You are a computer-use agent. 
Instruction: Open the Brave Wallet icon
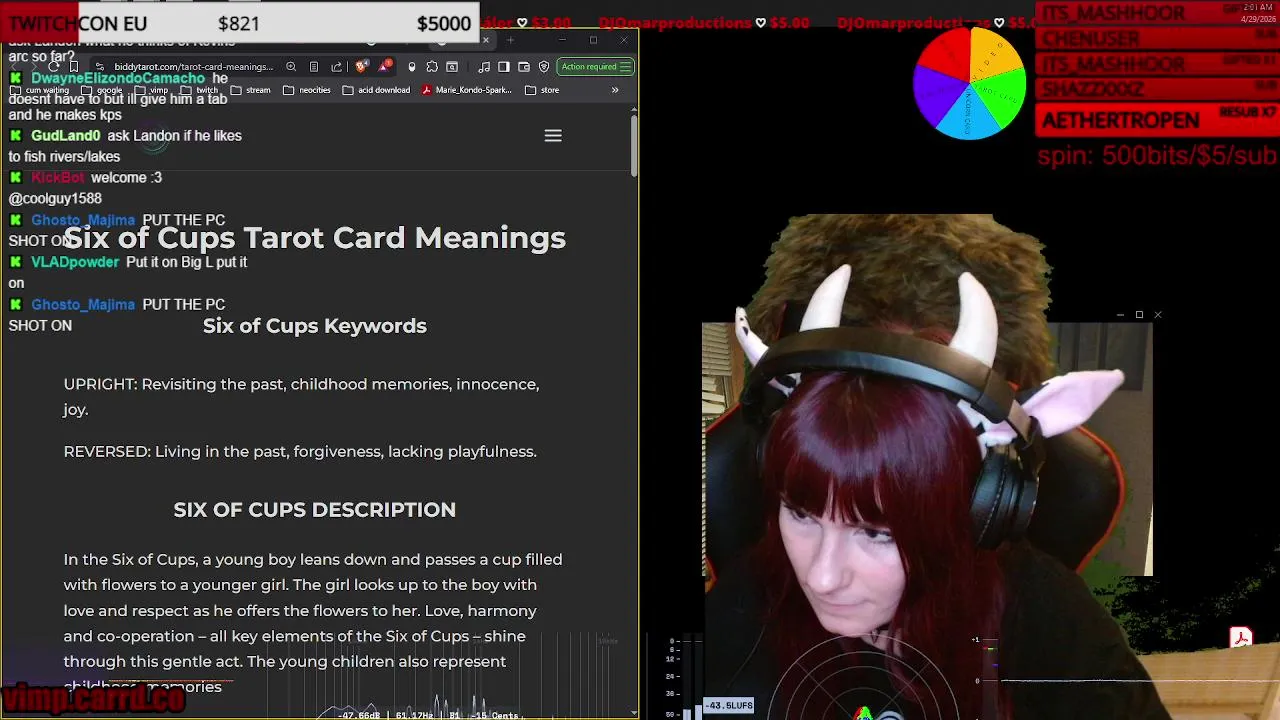click(524, 67)
